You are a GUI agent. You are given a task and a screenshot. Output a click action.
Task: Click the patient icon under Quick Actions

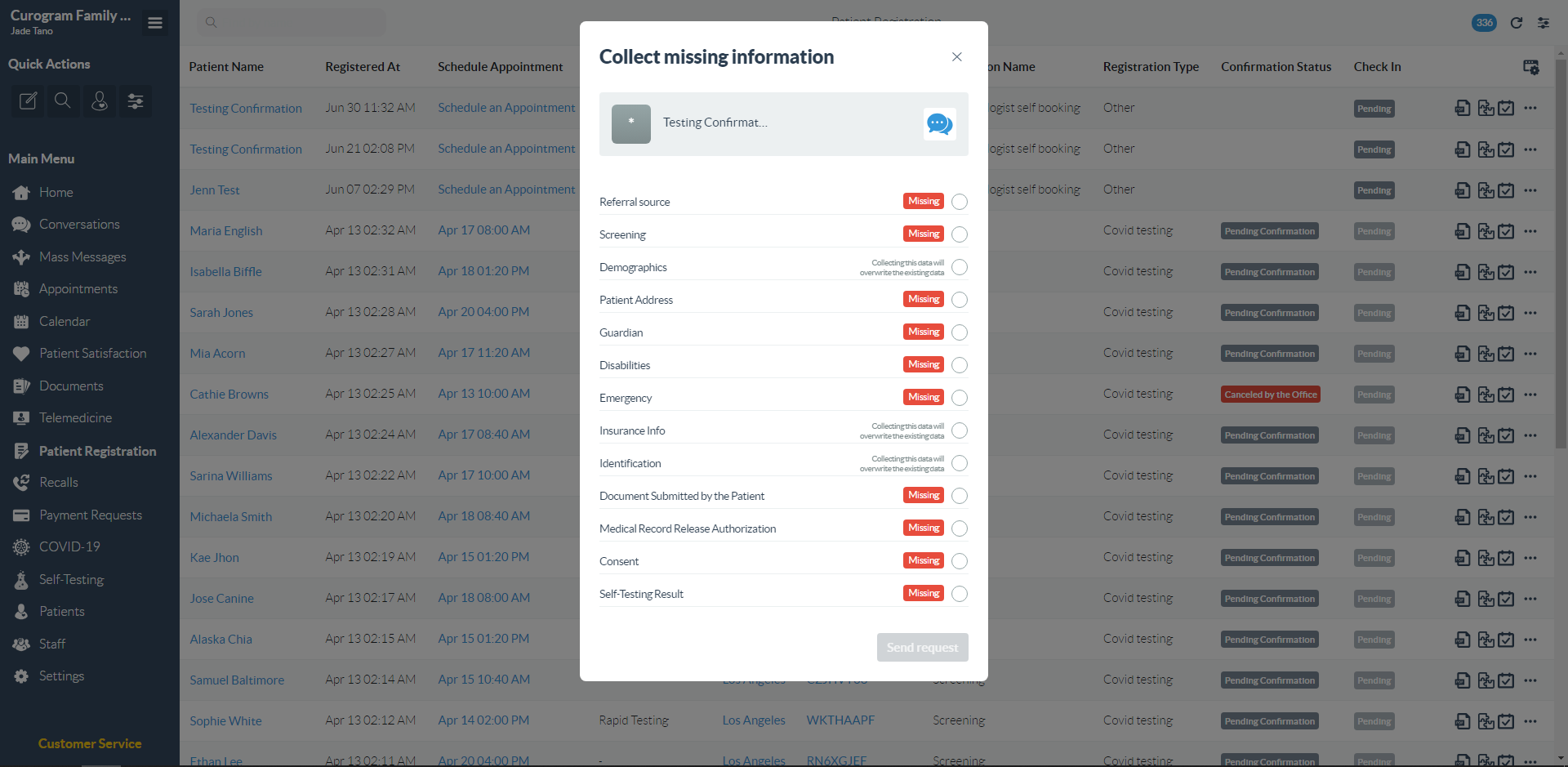click(x=100, y=101)
